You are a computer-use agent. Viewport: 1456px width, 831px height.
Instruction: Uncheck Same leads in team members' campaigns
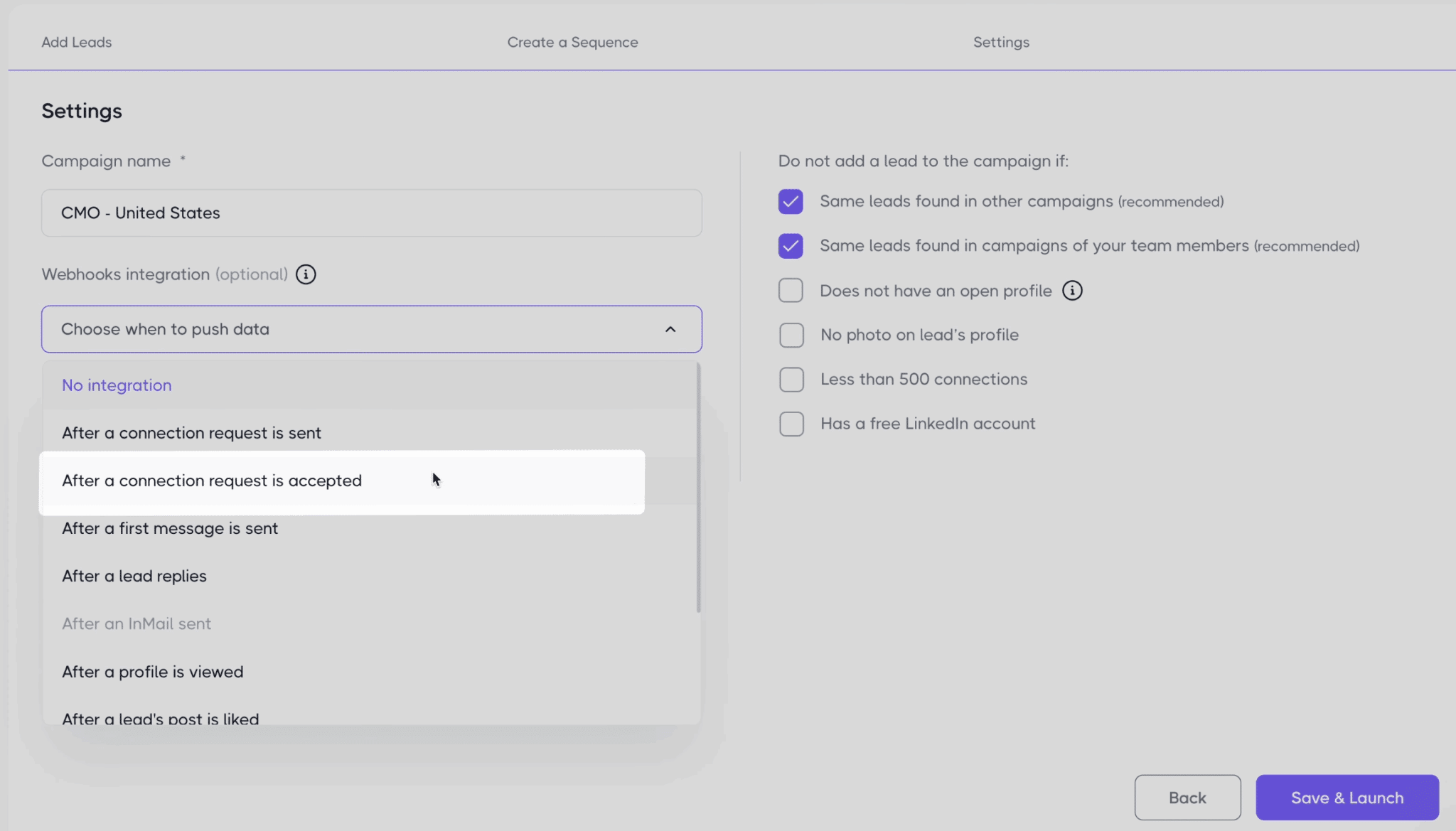(791, 246)
